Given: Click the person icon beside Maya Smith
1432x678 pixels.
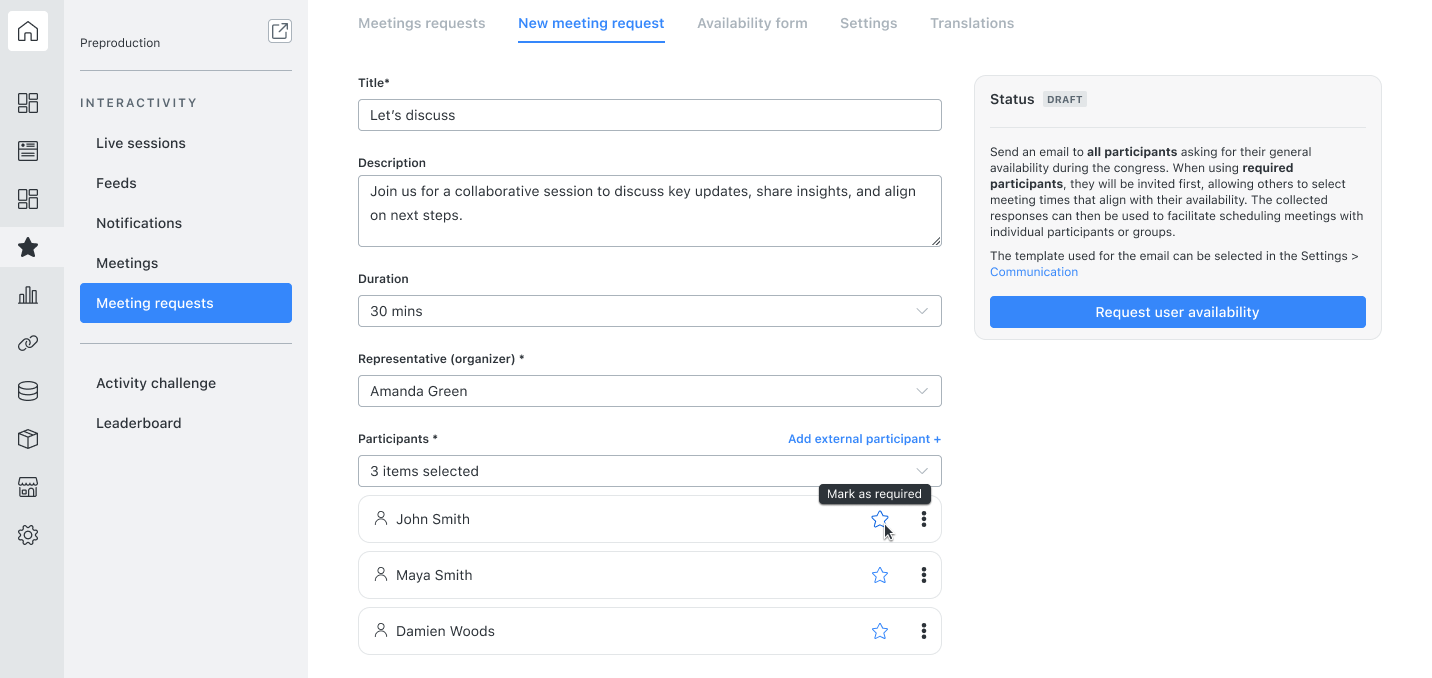Looking at the screenshot, I should pyautogui.click(x=380, y=574).
